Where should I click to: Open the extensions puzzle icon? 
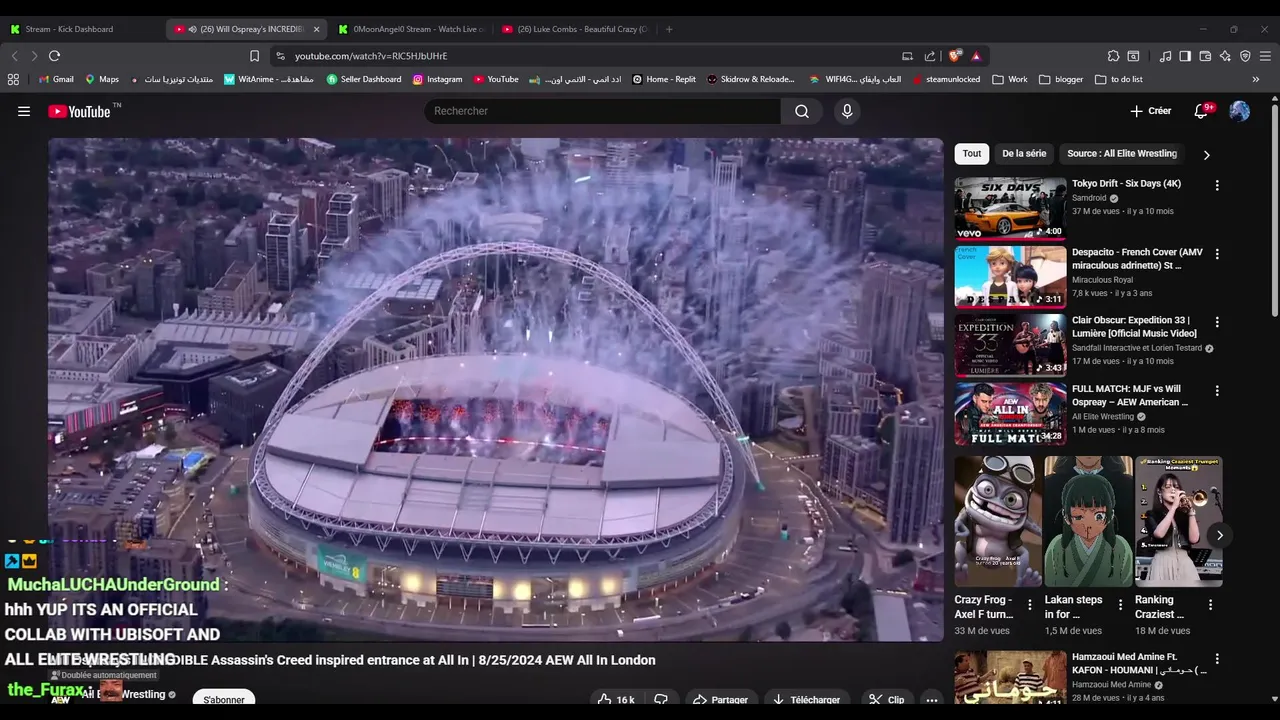pyautogui.click(x=1113, y=56)
